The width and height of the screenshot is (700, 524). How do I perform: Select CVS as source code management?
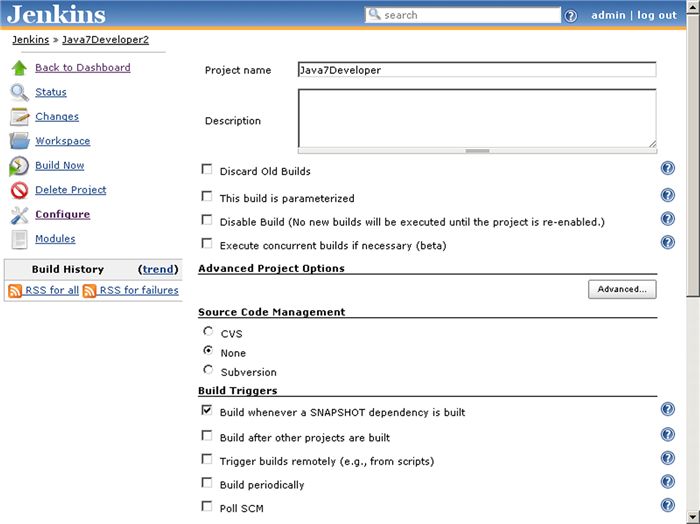[207, 332]
